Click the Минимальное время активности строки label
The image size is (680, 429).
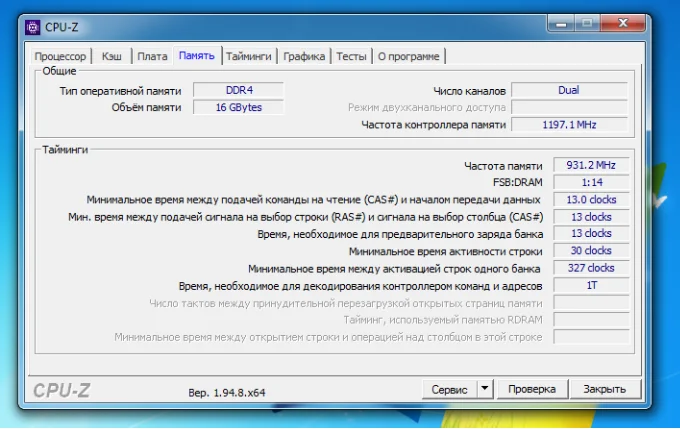pyautogui.click(x=445, y=252)
